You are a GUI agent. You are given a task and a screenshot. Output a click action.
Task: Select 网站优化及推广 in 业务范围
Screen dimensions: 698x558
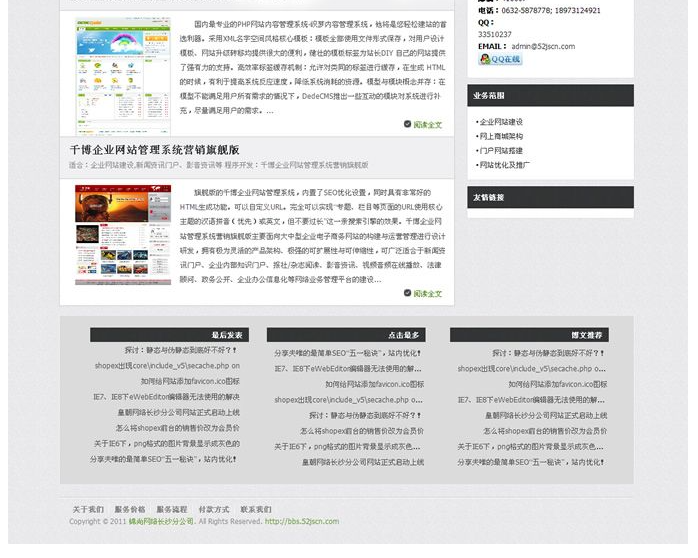(x=505, y=165)
